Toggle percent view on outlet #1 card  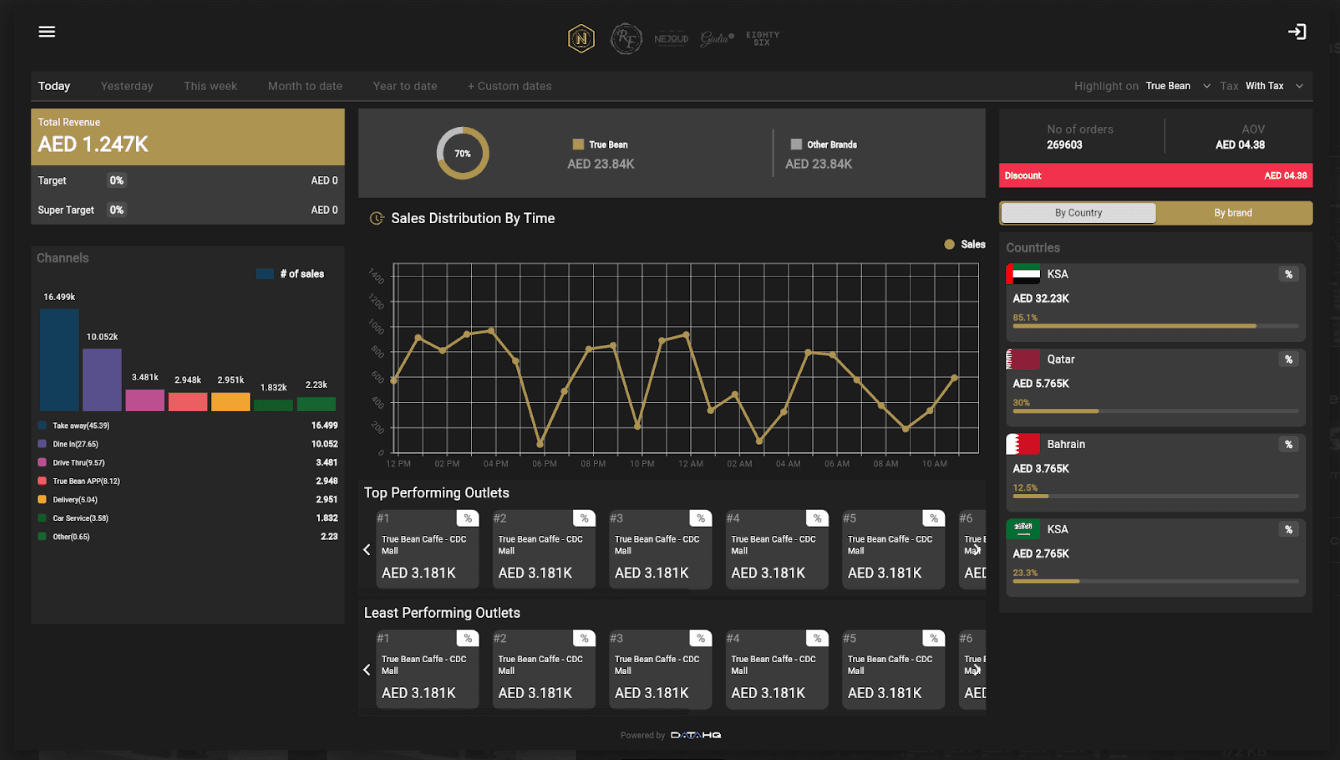(468, 518)
